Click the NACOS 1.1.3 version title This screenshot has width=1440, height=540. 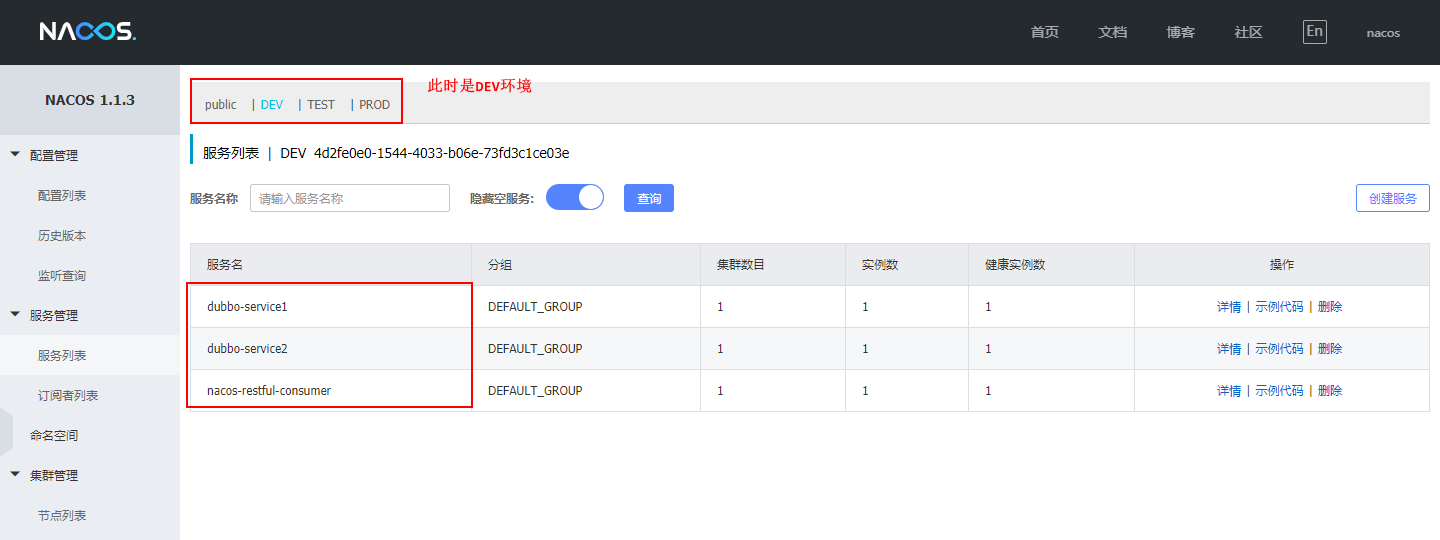90,100
